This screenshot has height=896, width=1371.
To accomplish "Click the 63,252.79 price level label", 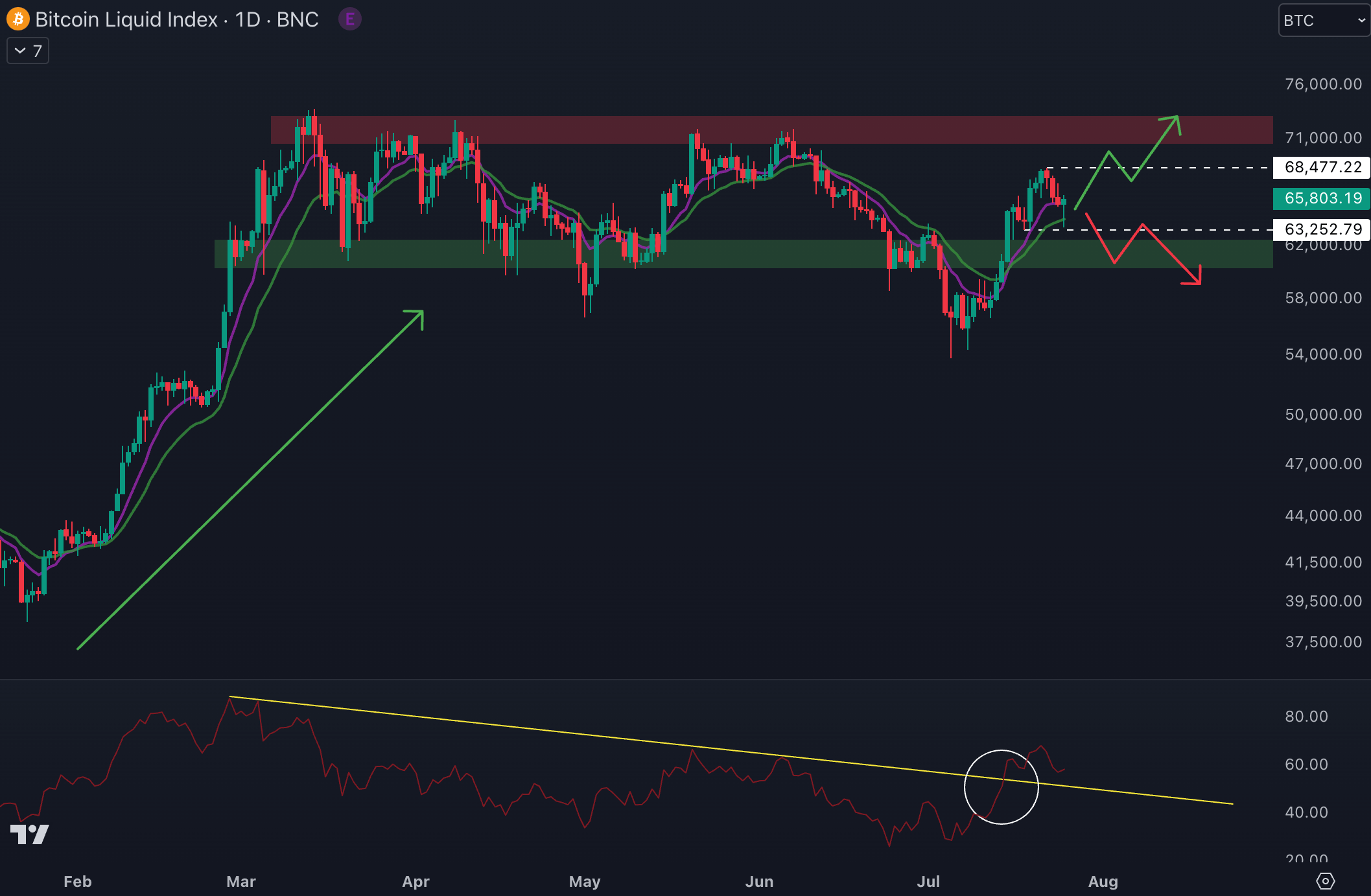I will click(1322, 229).
